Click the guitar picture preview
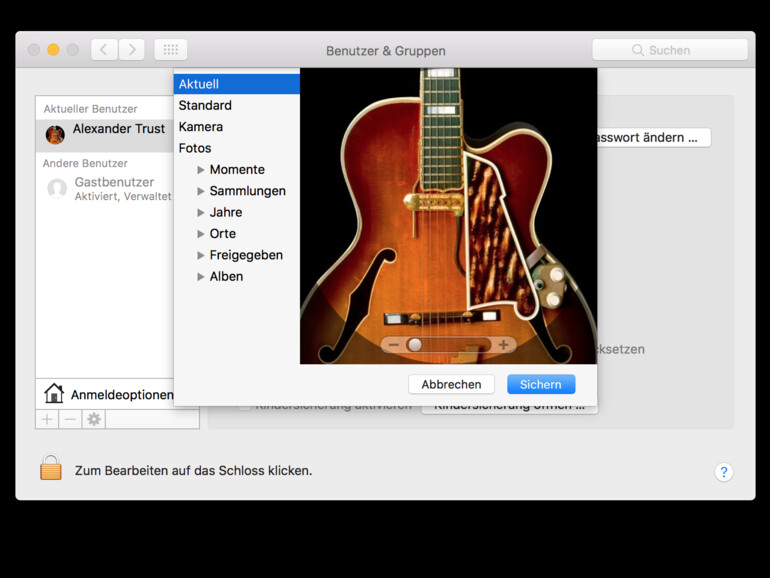Viewport: 770px width, 578px height. 448,216
